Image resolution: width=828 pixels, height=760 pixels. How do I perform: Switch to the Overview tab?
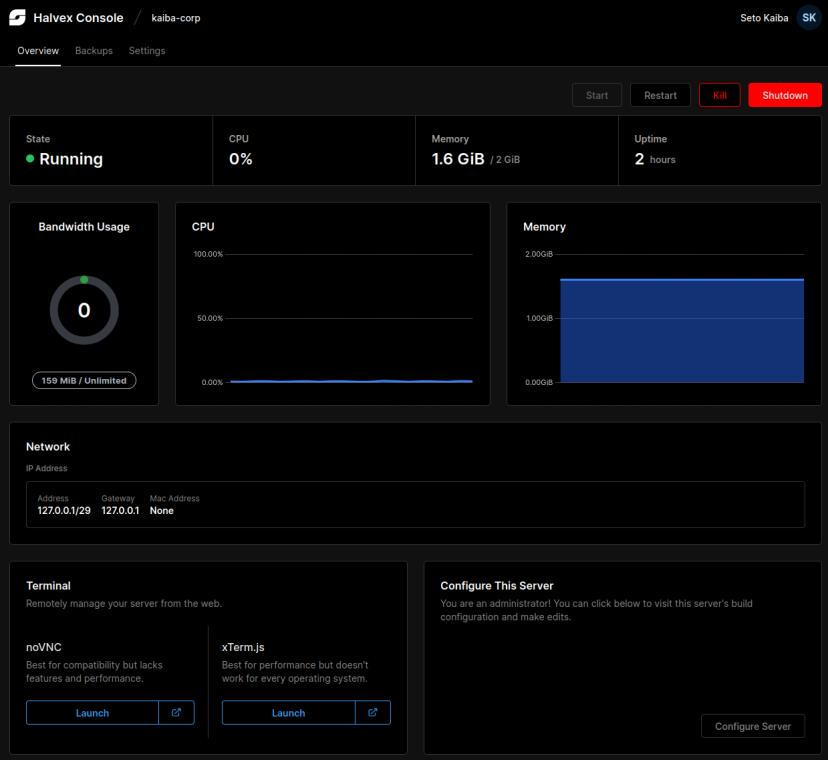point(38,51)
